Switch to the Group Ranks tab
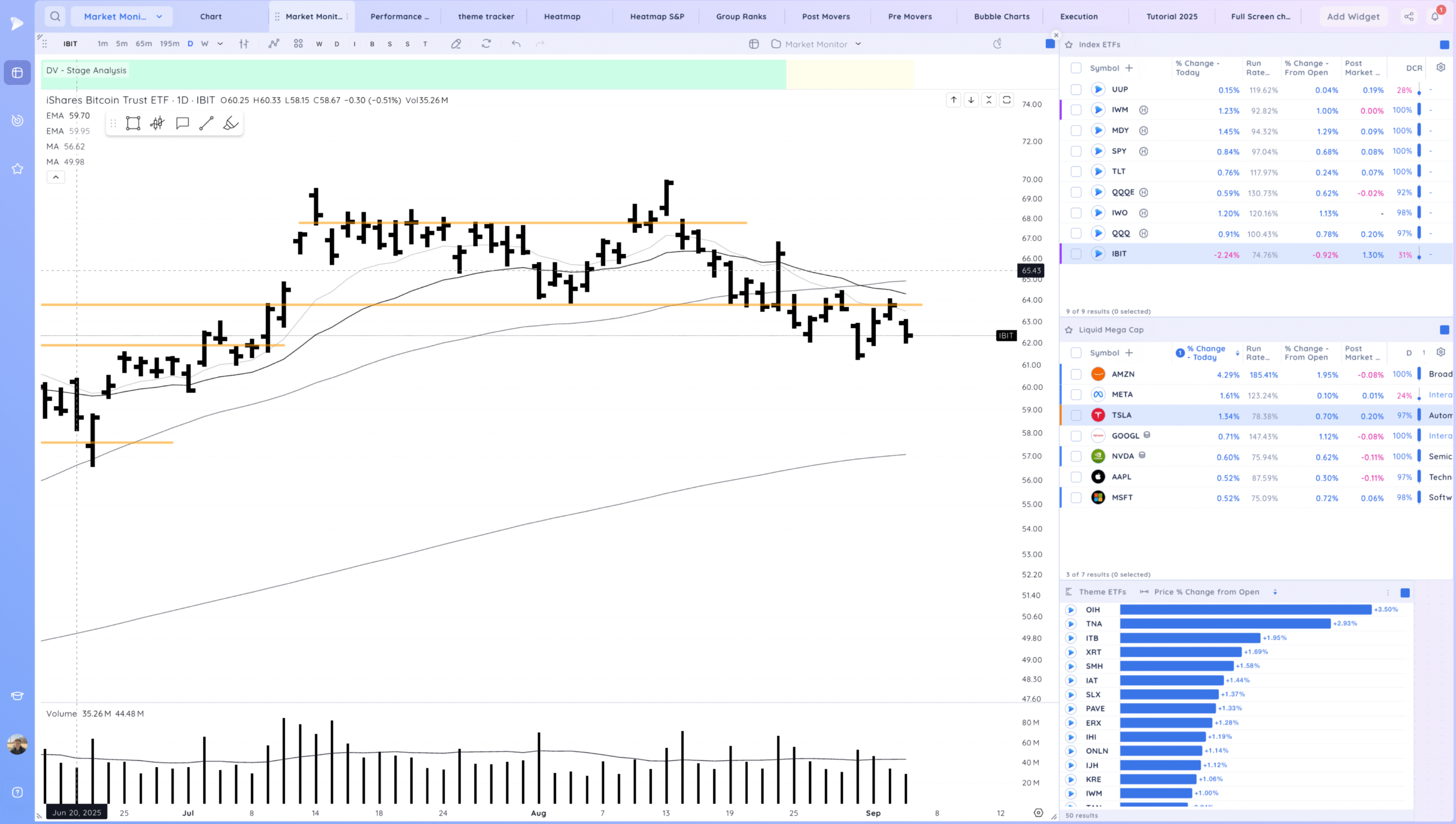Image resolution: width=1456 pixels, height=824 pixels. (x=741, y=17)
